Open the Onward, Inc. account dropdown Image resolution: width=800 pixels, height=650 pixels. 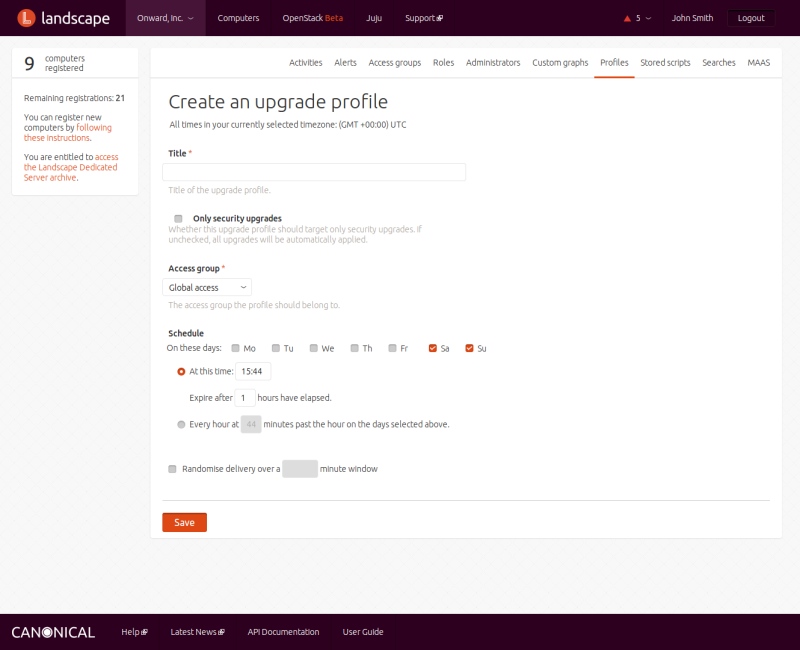coord(165,18)
